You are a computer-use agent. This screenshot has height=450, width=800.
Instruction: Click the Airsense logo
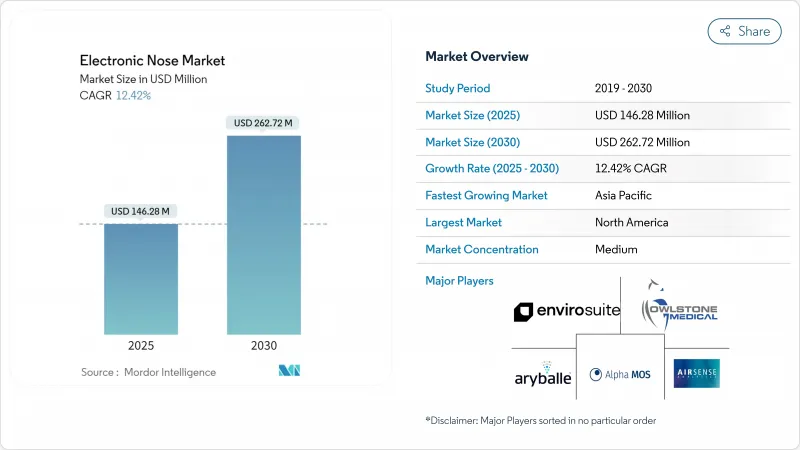[x=696, y=373]
